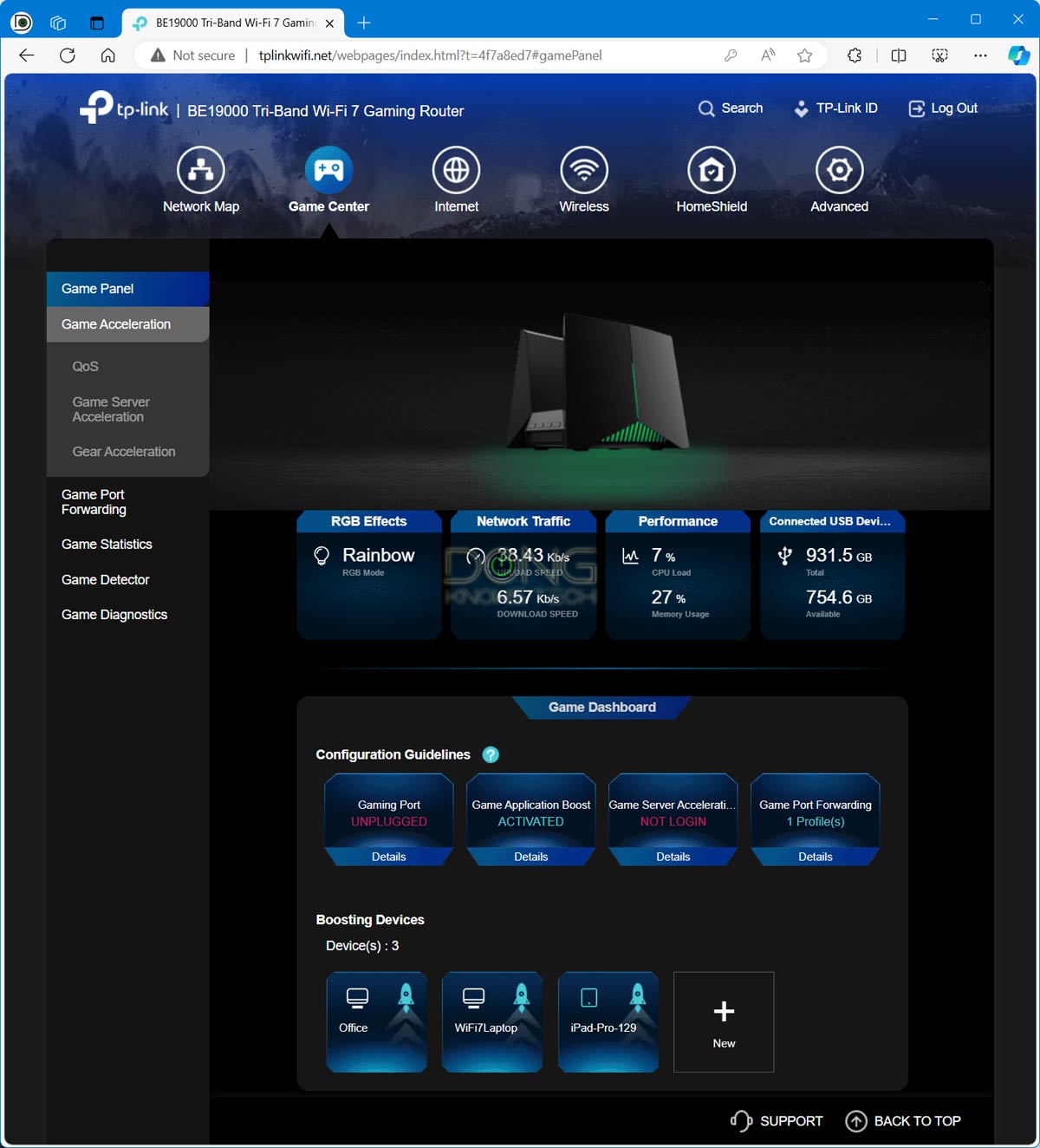Viewport: 1040px width, 1148px height.
Task: Open Details under Gaming Port
Action: 389,857
